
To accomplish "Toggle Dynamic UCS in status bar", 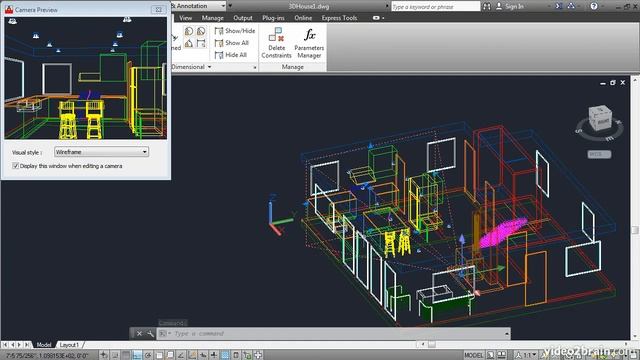I will pos(192,355).
